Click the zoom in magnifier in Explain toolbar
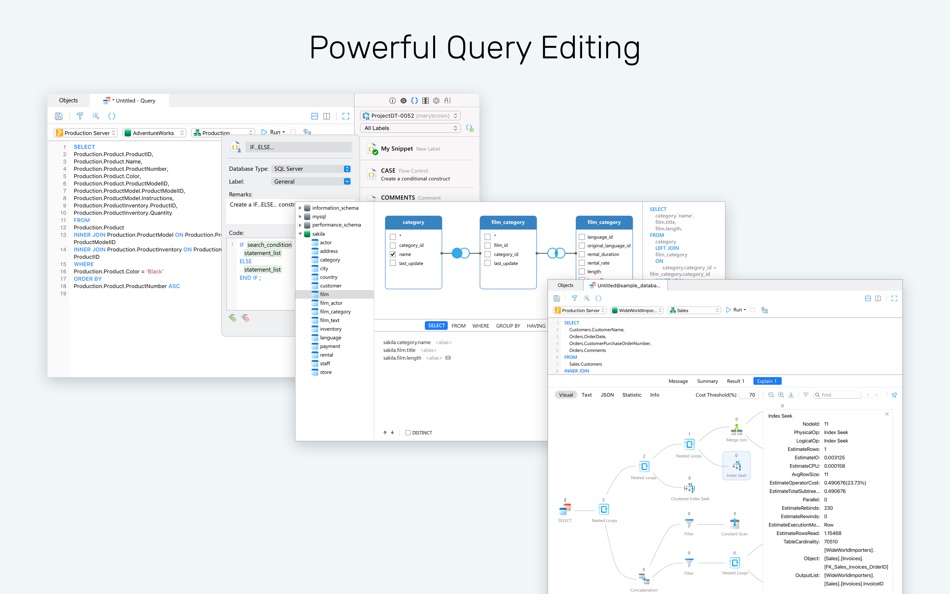Screen dimensions: 950x594 pyautogui.click(x=781, y=395)
